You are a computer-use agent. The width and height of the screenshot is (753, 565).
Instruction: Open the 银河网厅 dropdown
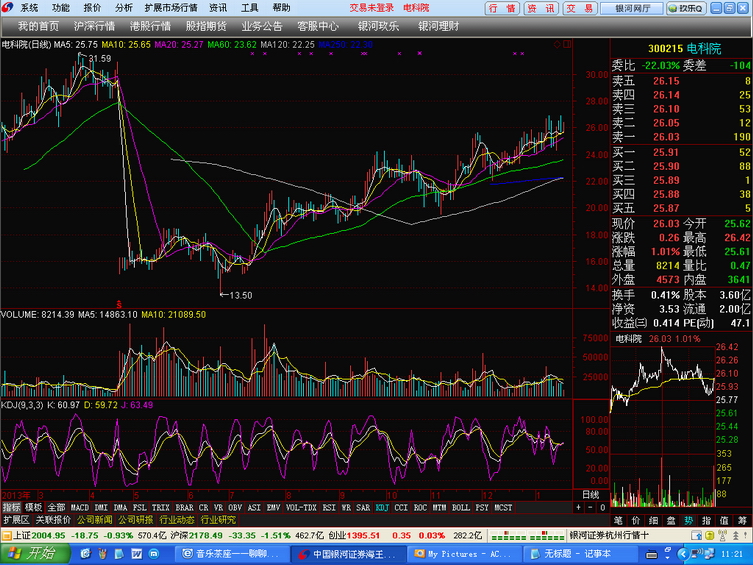pyautogui.click(x=633, y=8)
